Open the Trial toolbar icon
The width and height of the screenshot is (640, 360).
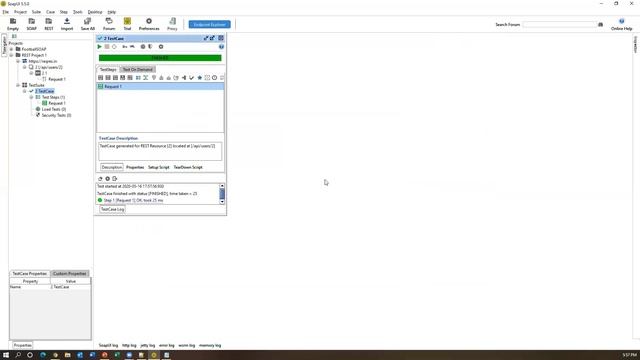(x=127, y=24)
